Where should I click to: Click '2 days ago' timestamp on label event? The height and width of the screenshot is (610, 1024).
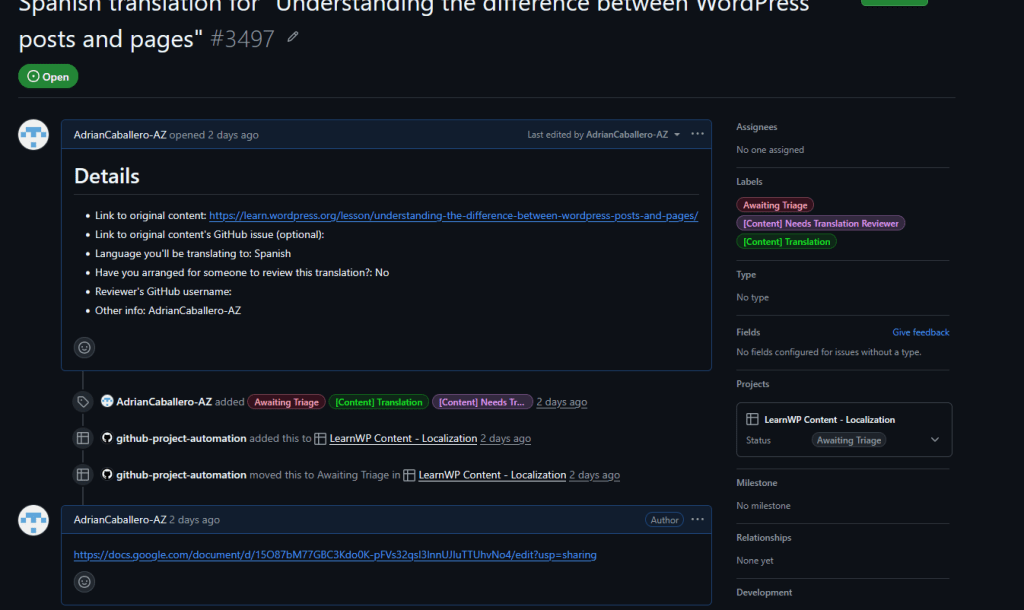point(562,402)
